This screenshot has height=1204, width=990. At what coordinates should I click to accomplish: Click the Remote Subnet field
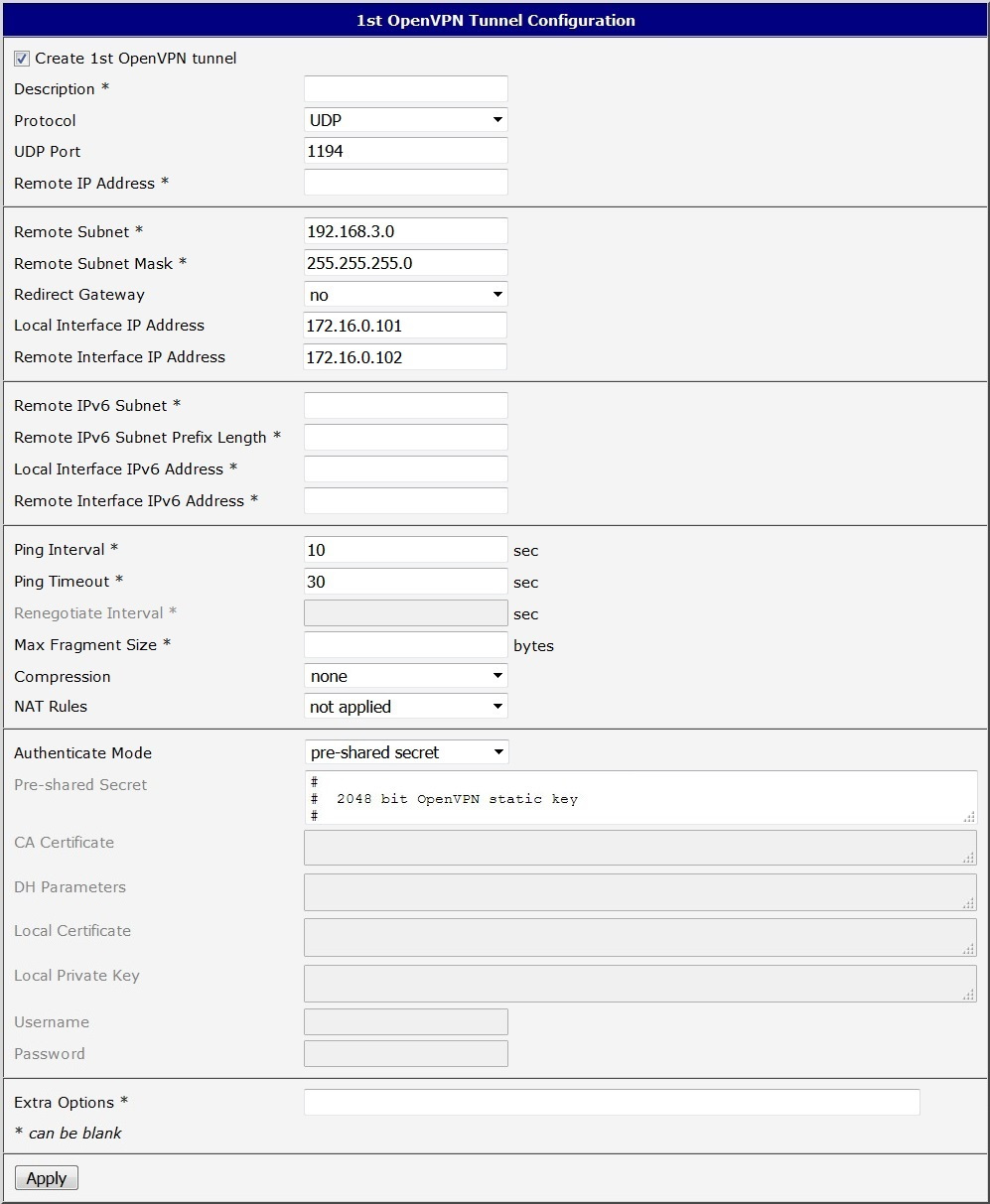point(405,231)
